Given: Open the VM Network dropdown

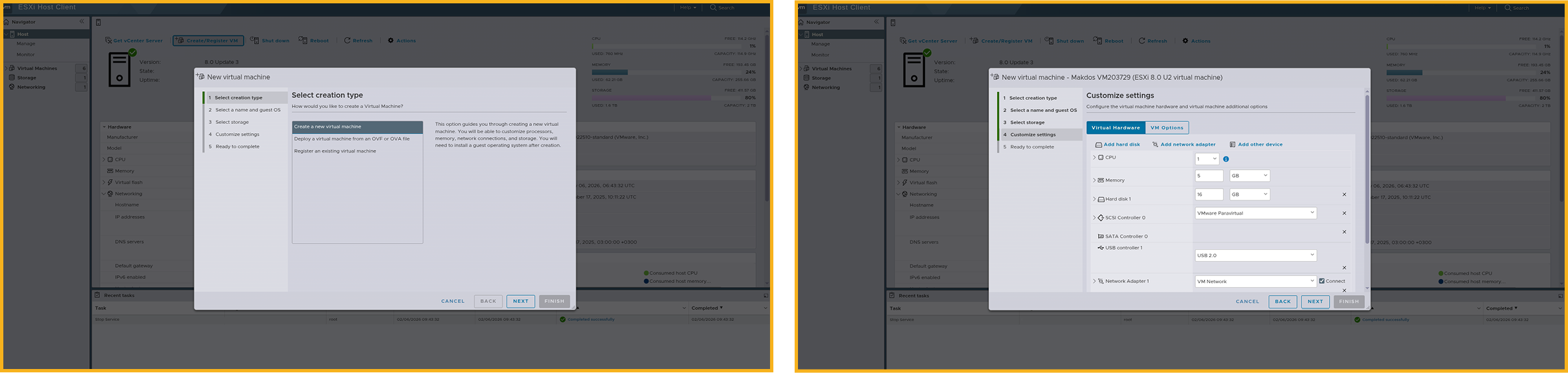Looking at the screenshot, I should tap(1255, 281).
